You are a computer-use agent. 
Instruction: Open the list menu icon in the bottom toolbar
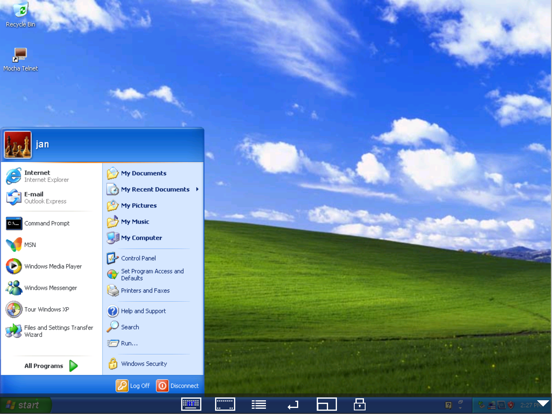click(259, 404)
